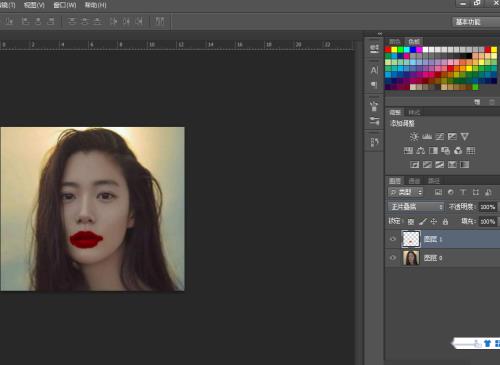
Task: Add a Hue/Saturation adjustment layer
Action: [x=408, y=151]
